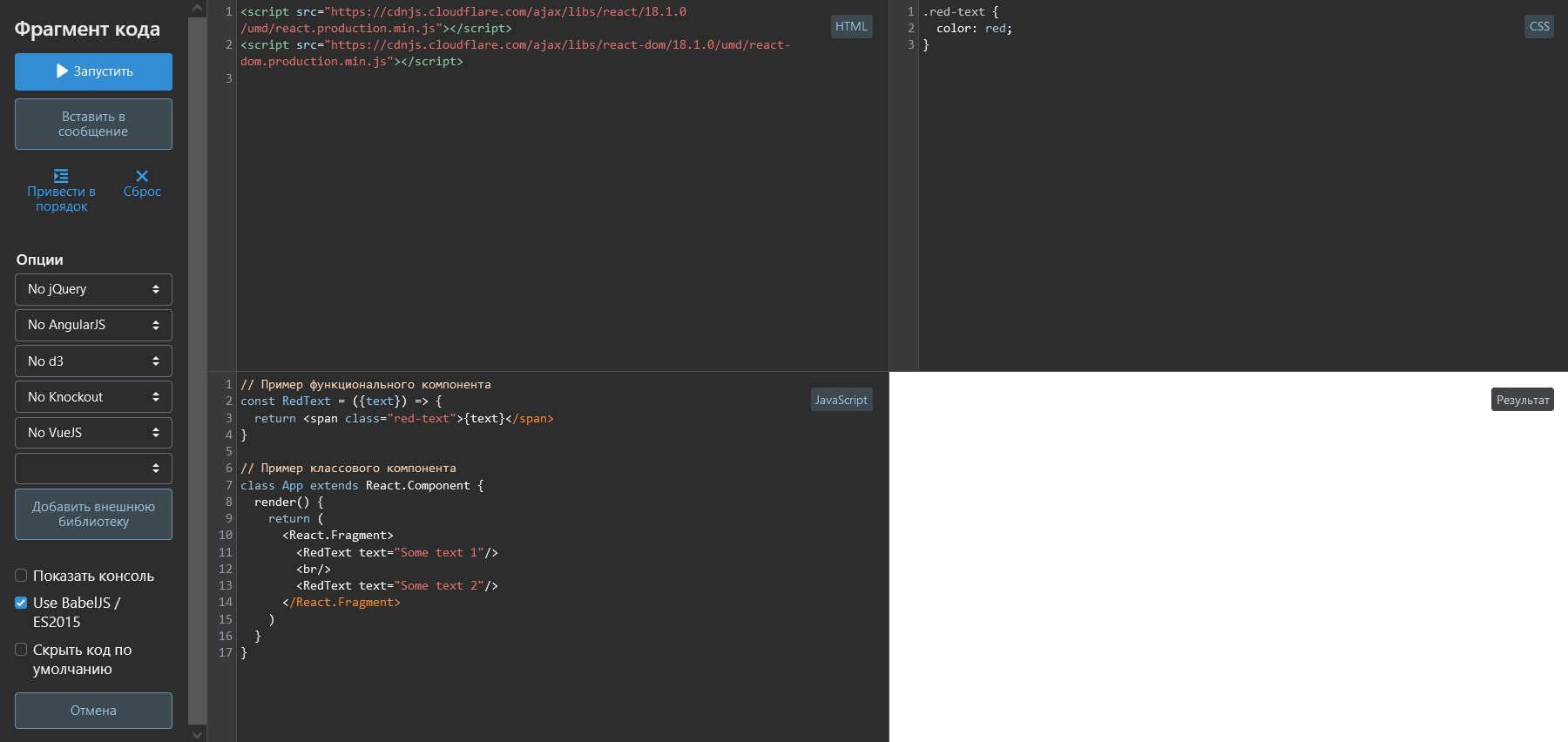This screenshot has width=1568, height=742.
Task: Tidy code with Привести в порядок icon
Action: pos(61,176)
